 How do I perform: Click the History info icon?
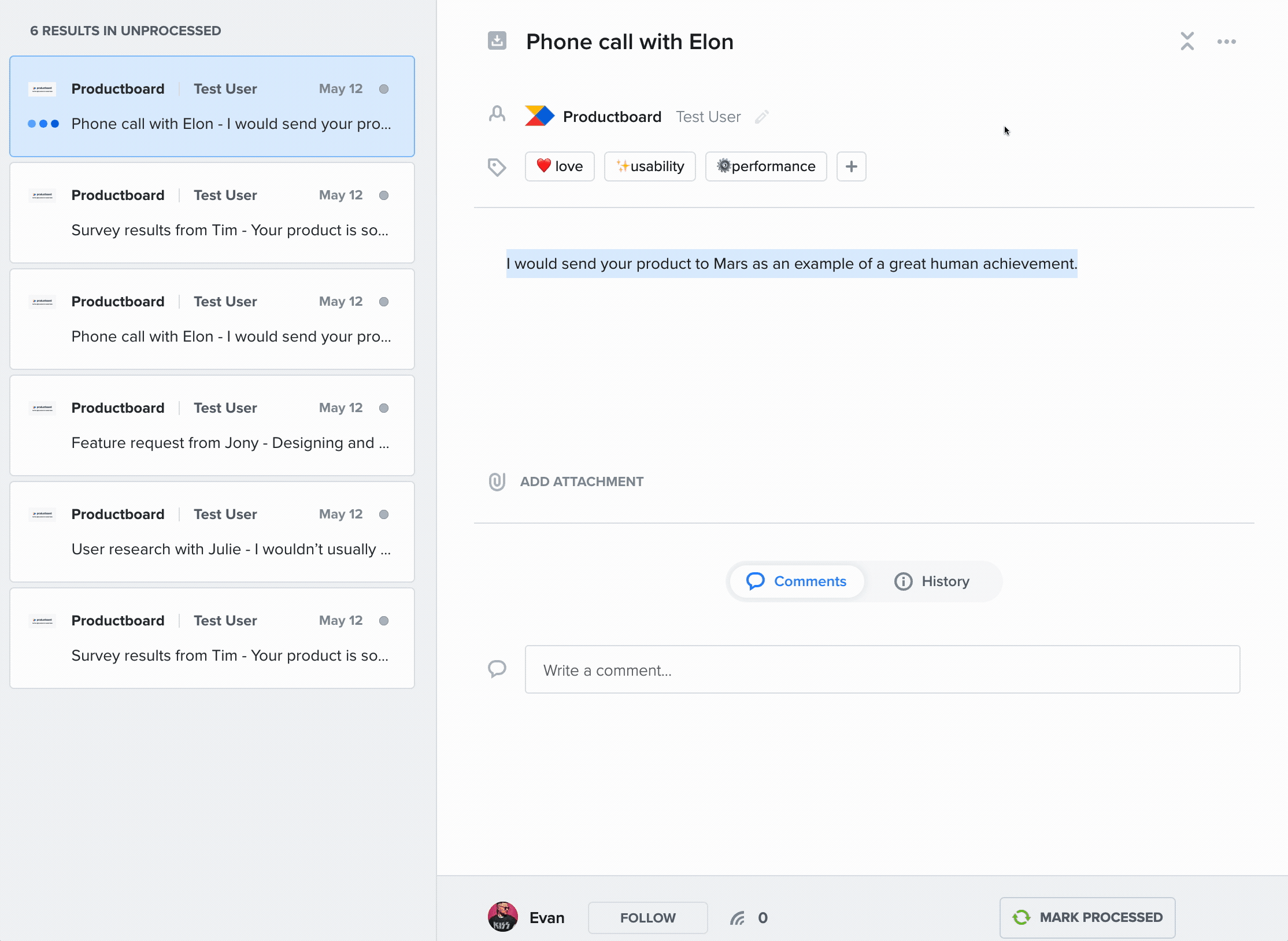click(903, 581)
